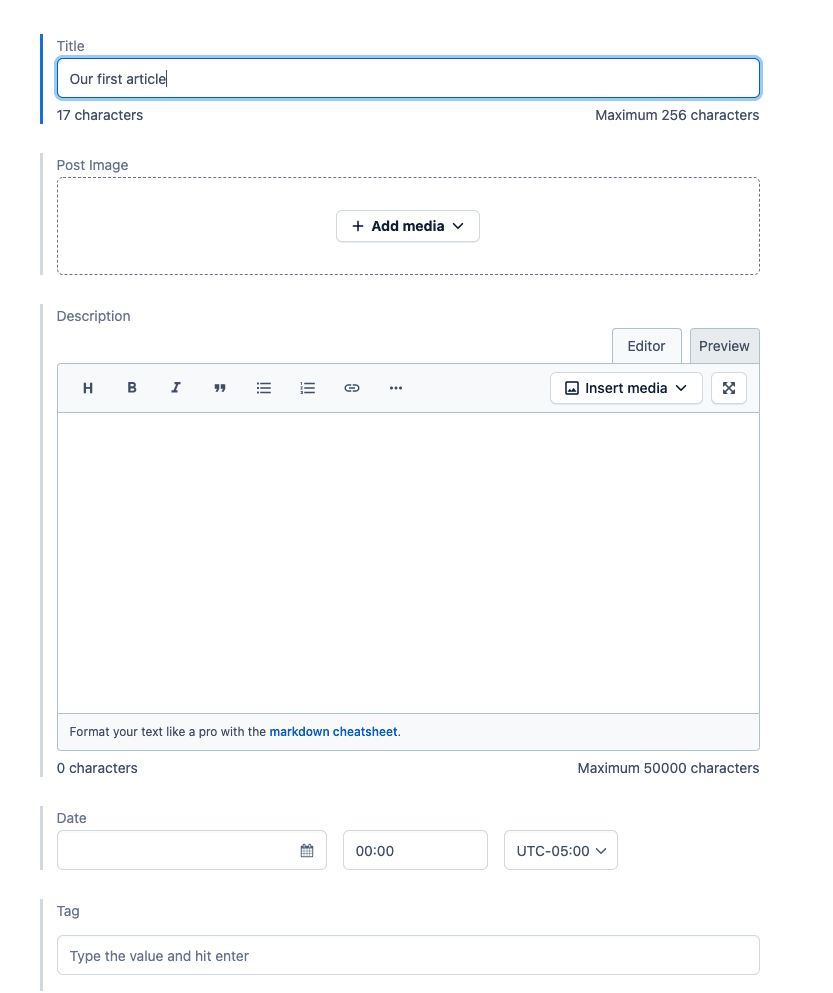Focus the Tag input field
The width and height of the screenshot is (833, 993).
[x=408, y=956]
